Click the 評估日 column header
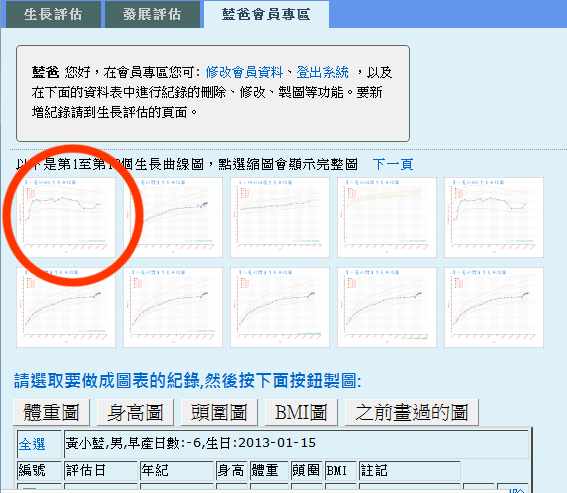This screenshot has height=493, width=567. (101, 470)
